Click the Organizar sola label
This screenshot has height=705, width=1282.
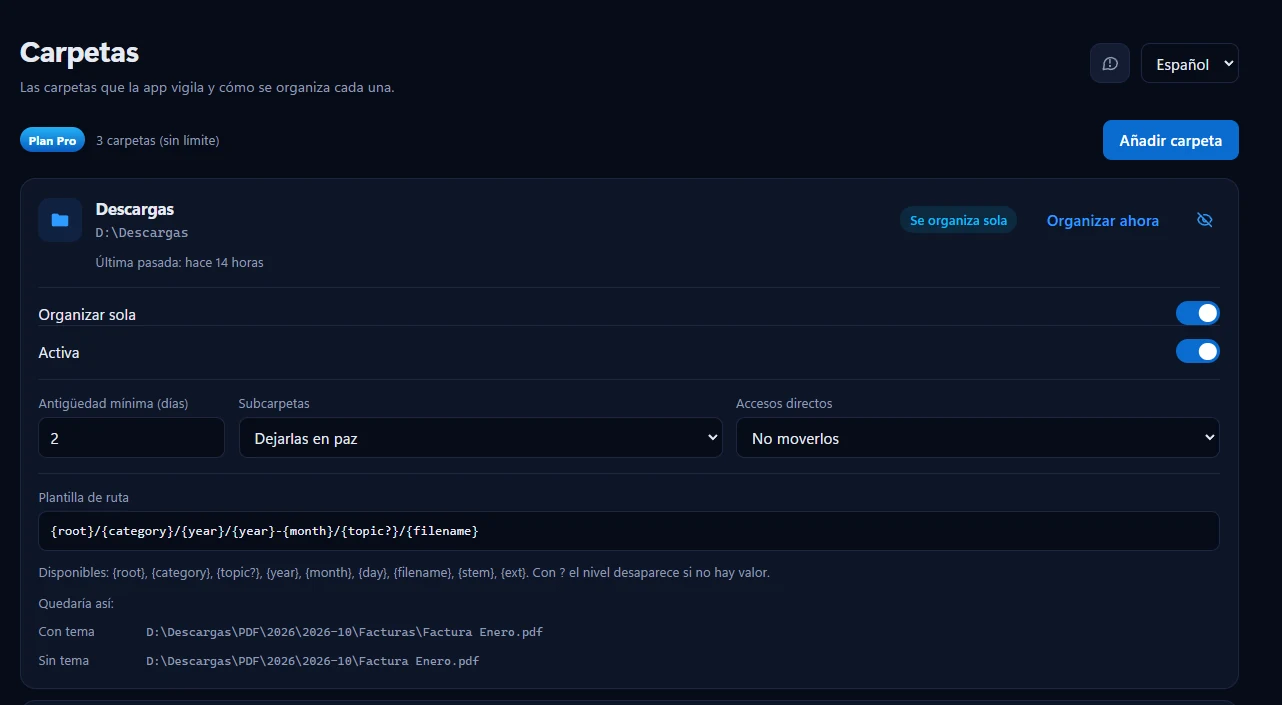(x=87, y=314)
